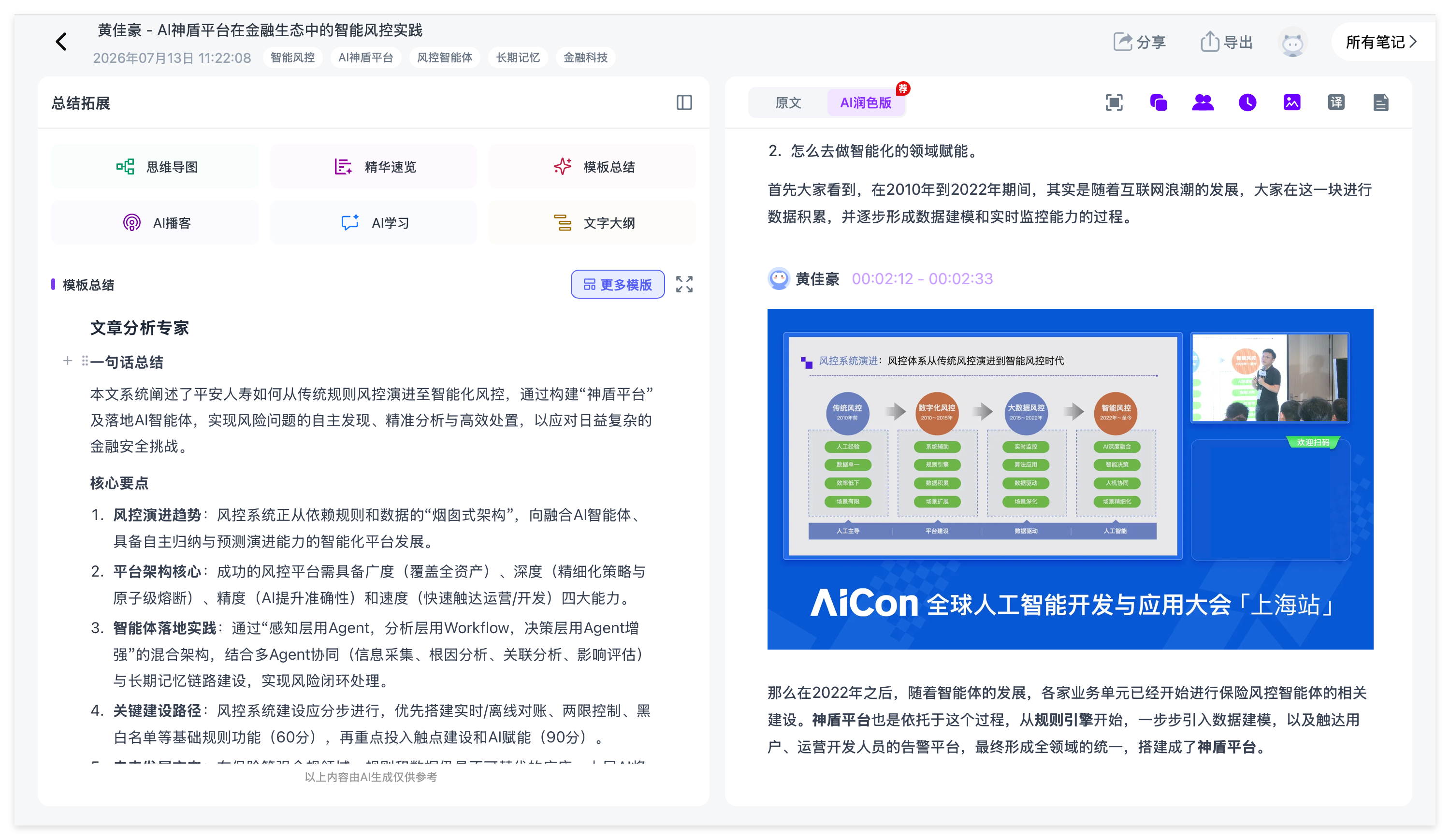Click the note title text

260,30
